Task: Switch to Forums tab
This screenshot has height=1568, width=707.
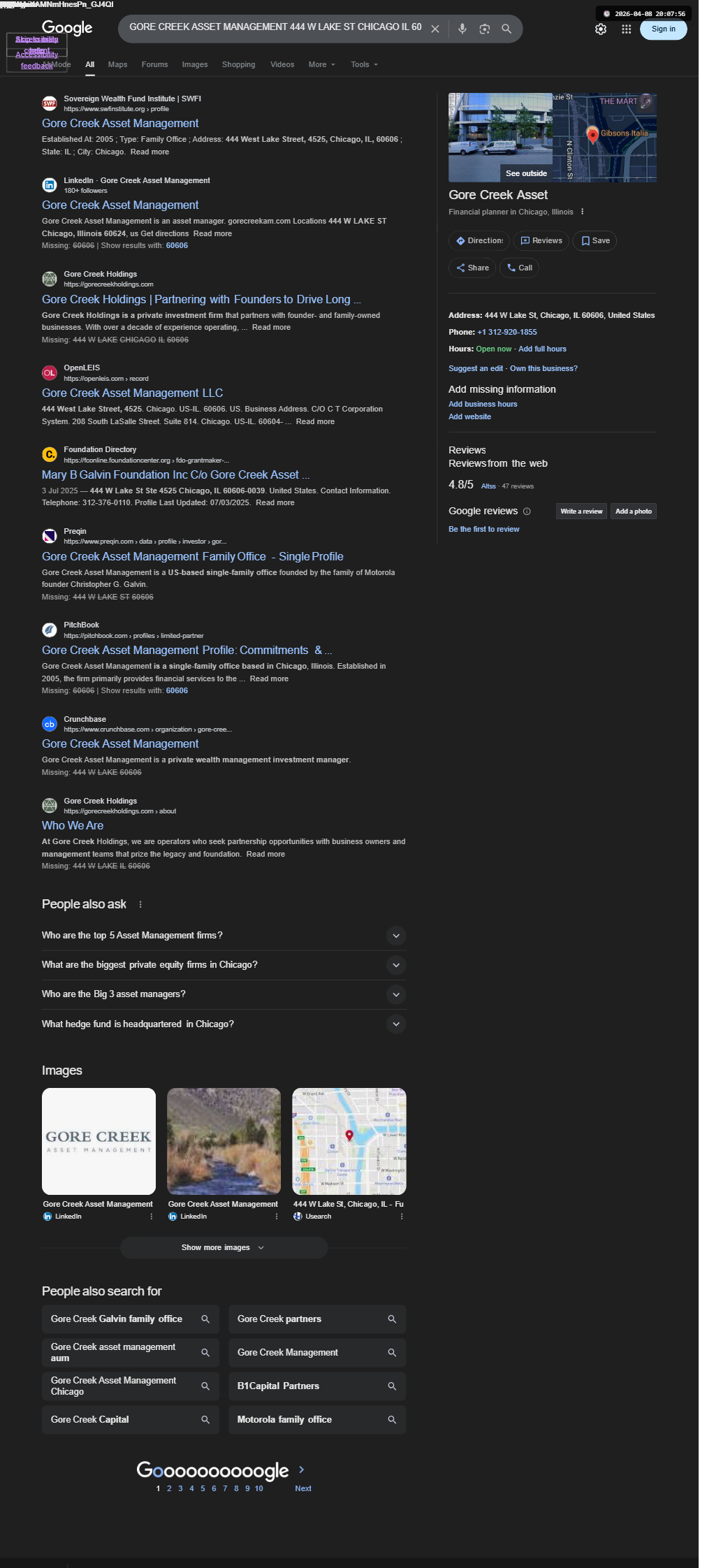Action: [x=154, y=64]
